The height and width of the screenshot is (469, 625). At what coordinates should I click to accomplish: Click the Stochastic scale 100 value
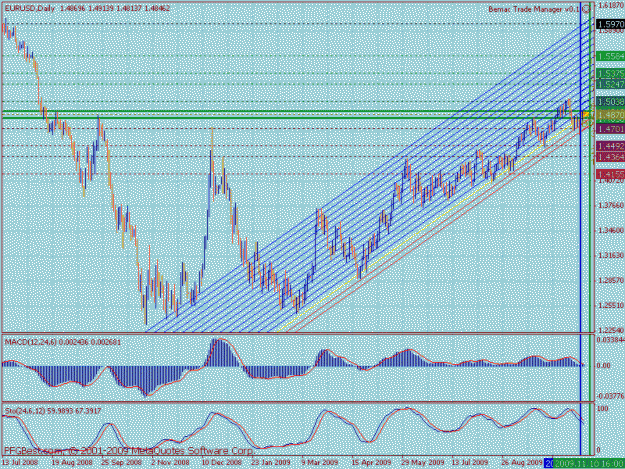pos(603,409)
